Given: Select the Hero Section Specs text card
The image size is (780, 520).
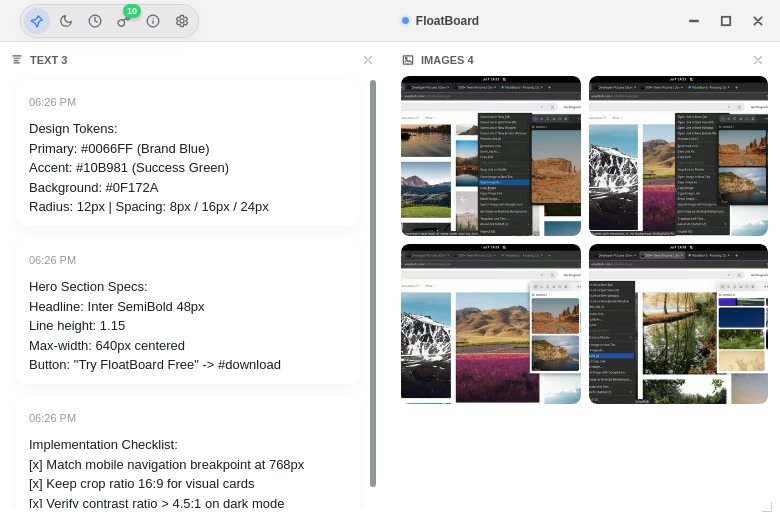Looking at the screenshot, I should (x=188, y=312).
